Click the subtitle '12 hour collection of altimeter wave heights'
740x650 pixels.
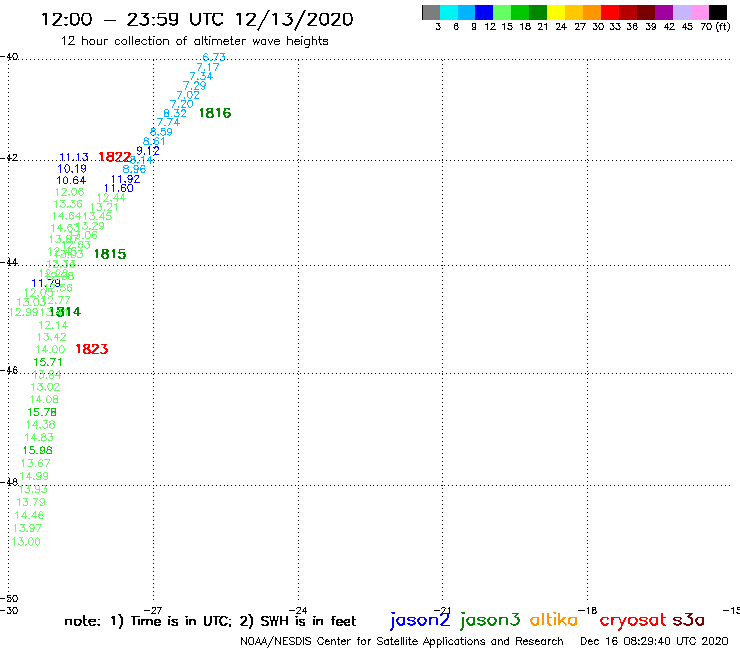(x=194, y=41)
